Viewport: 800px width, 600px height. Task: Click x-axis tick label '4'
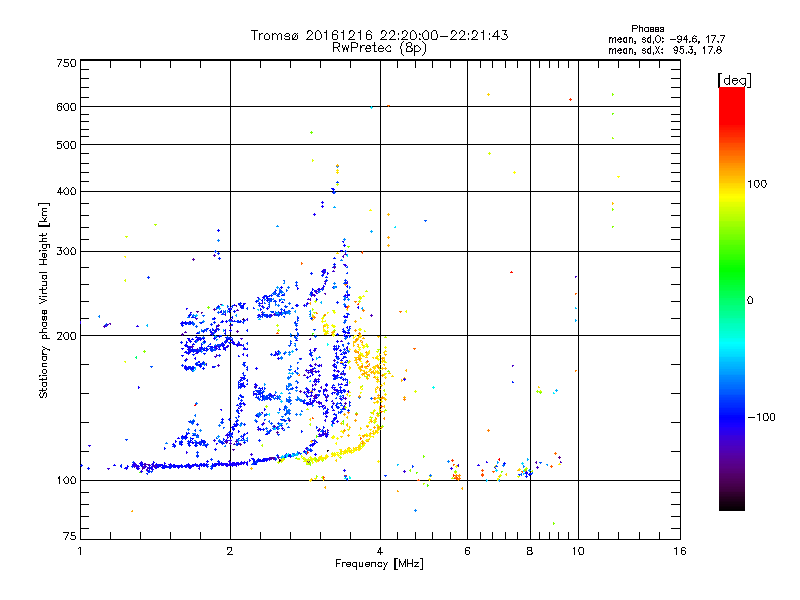pyautogui.click(x=380, y=551)
